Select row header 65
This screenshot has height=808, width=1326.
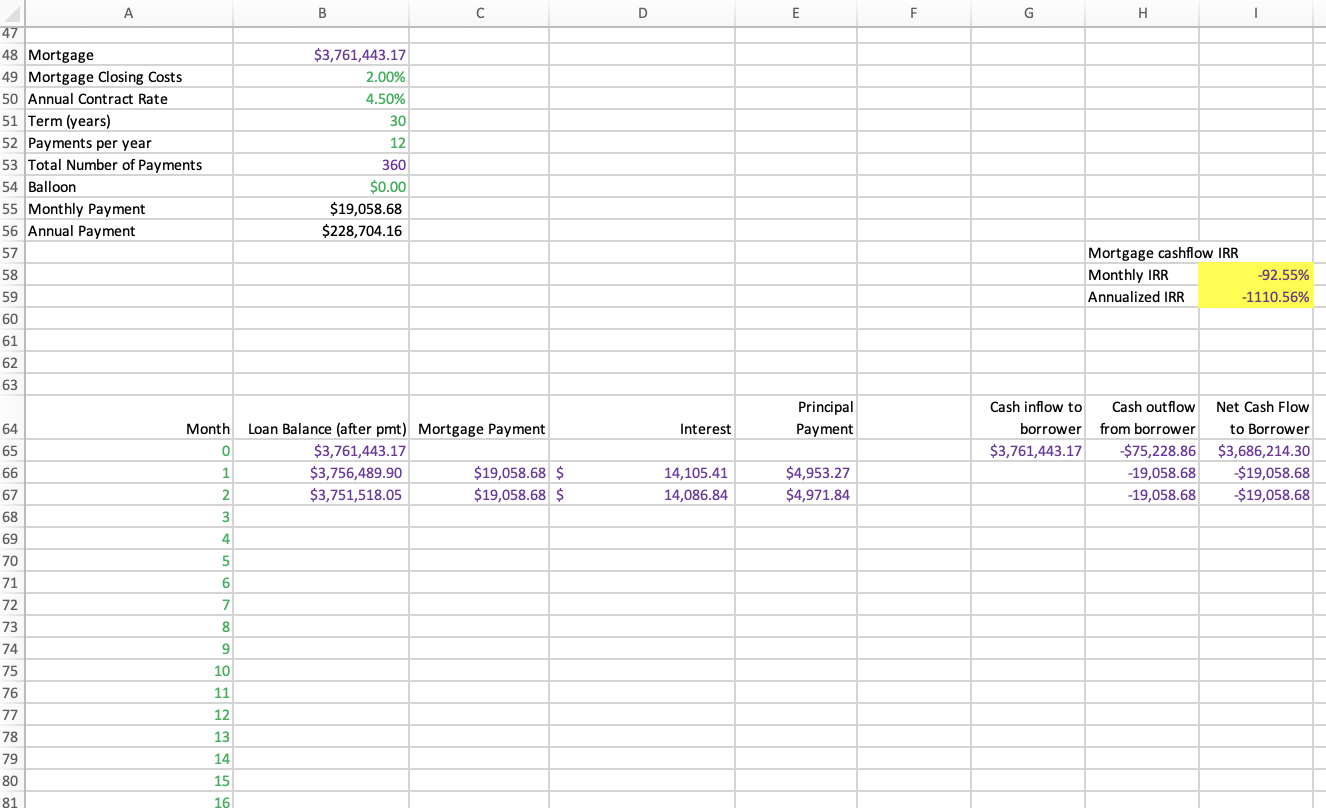(11, 450)
